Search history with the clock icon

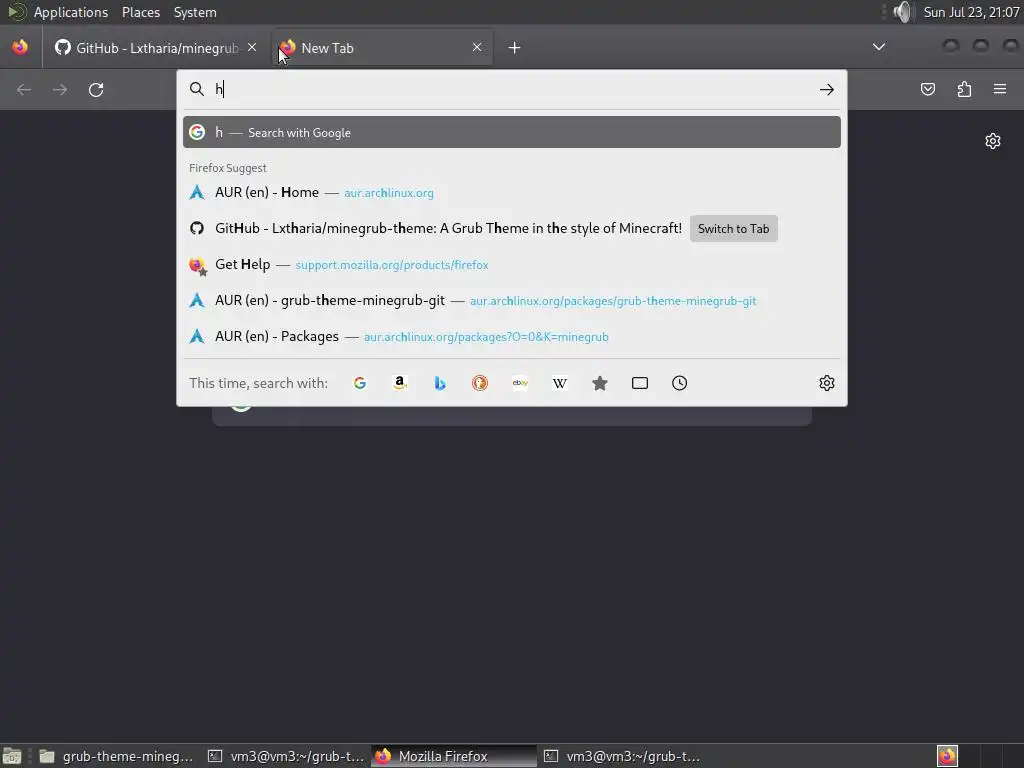click(x=680, y=383)
